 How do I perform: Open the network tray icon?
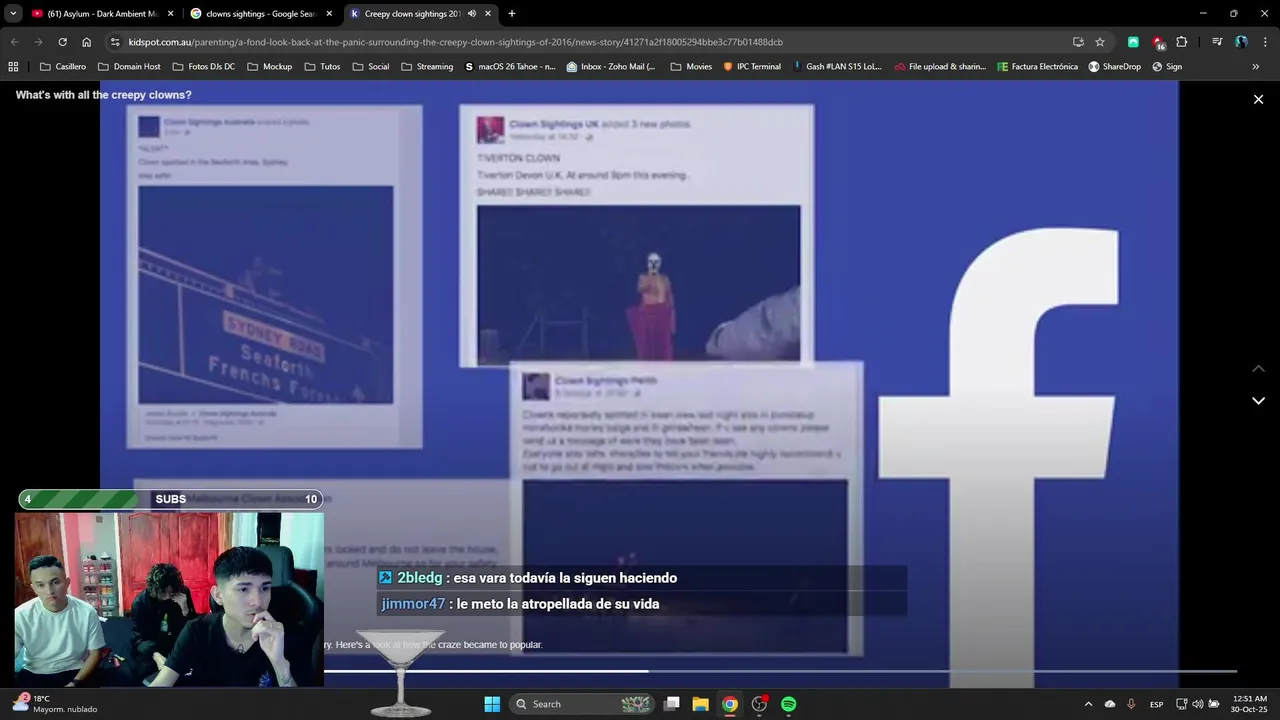click(1181, 704)
